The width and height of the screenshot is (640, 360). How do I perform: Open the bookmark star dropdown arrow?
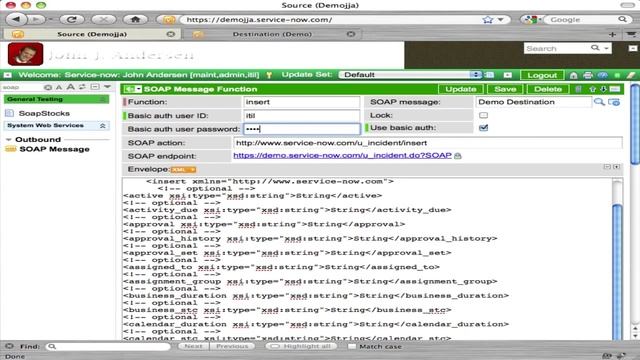point(501,20)
